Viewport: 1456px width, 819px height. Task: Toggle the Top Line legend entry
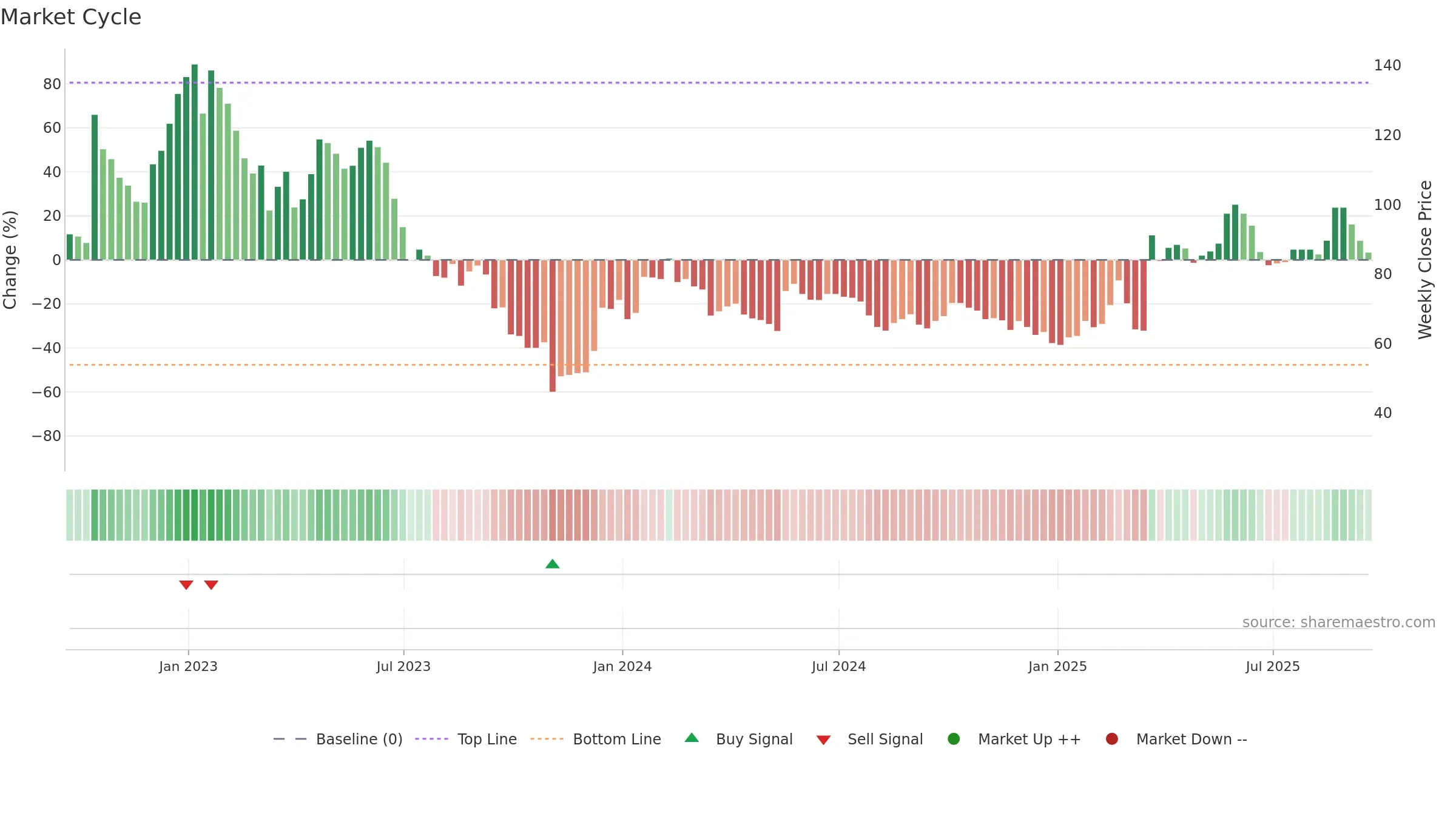466,739
